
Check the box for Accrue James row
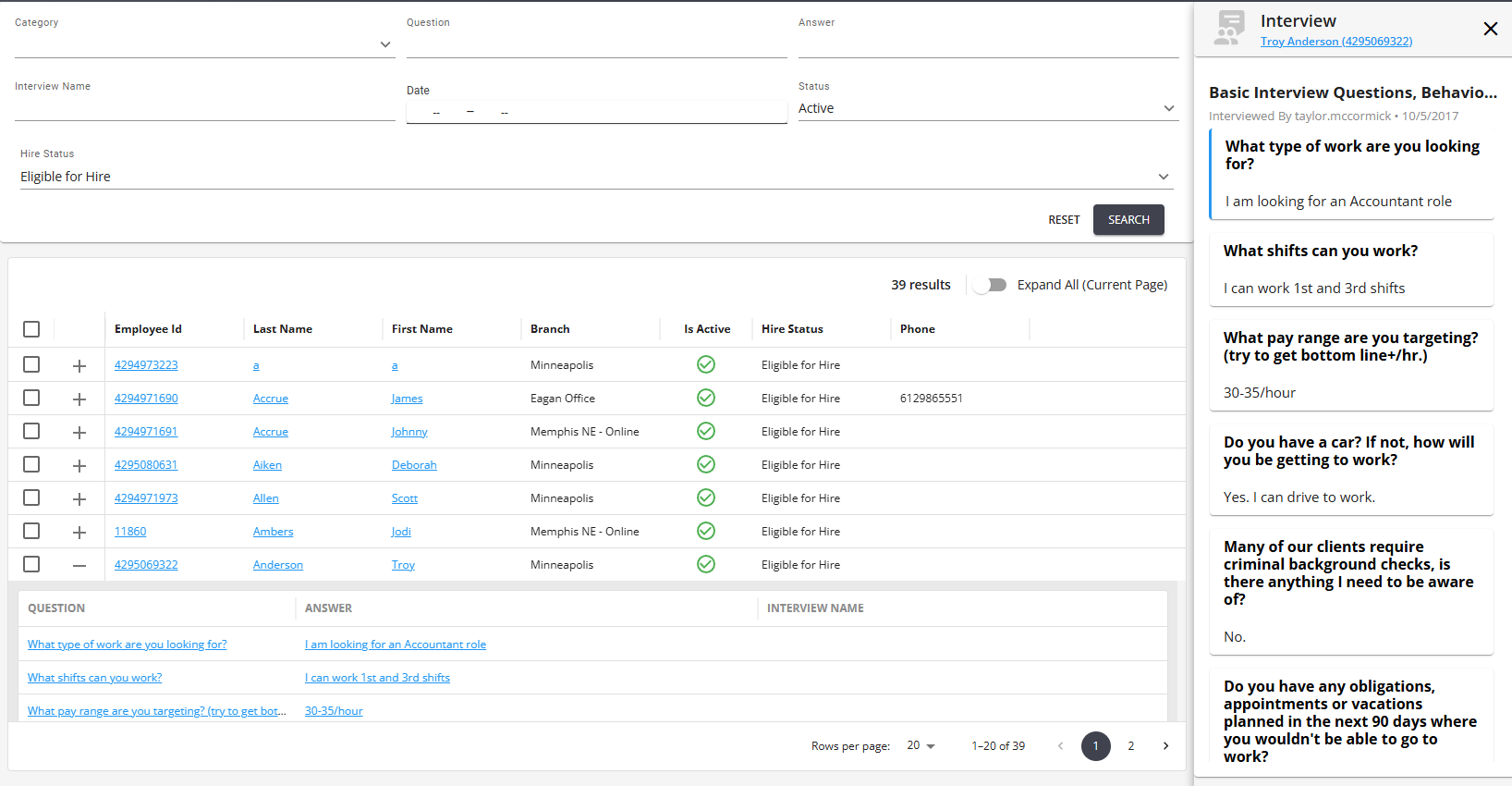31,398
